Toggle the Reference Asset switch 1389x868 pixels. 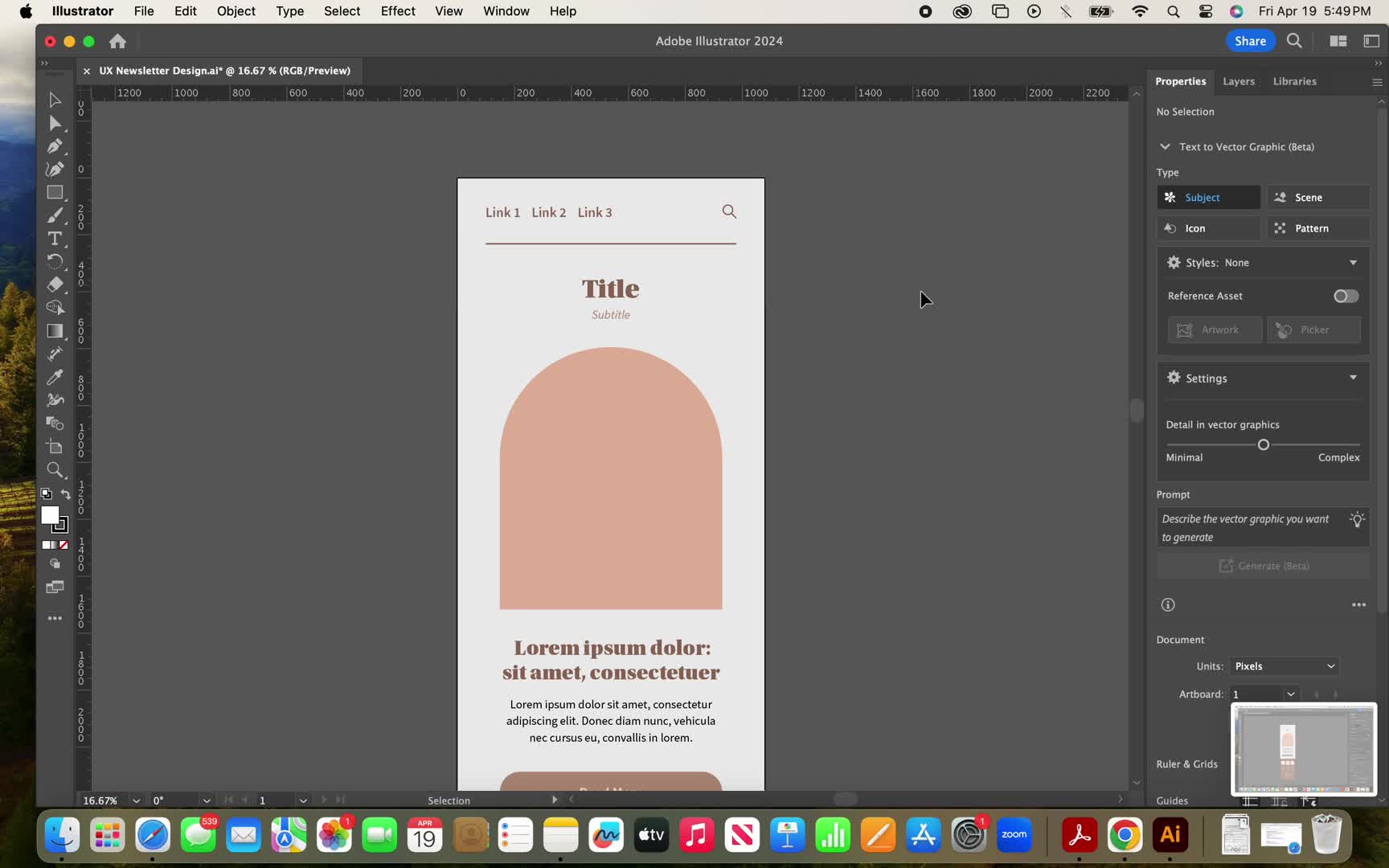(1346, 297)
